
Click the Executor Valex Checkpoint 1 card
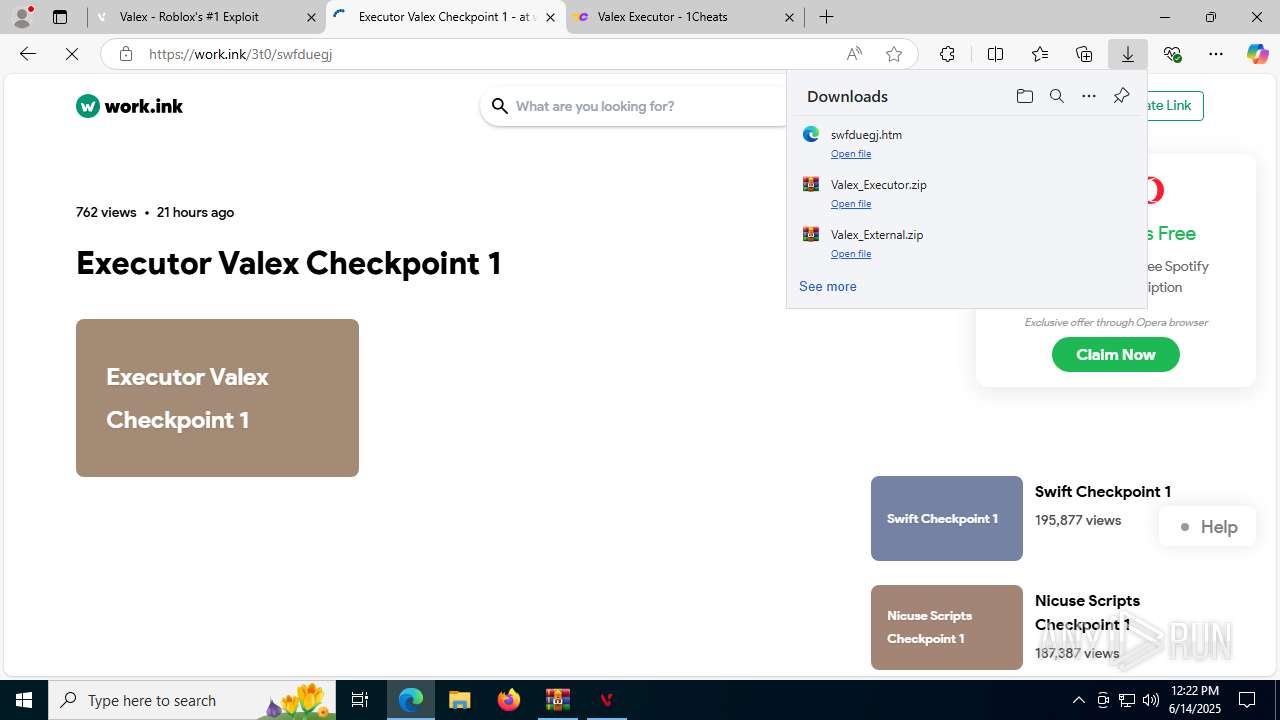[x=217, y=398]
